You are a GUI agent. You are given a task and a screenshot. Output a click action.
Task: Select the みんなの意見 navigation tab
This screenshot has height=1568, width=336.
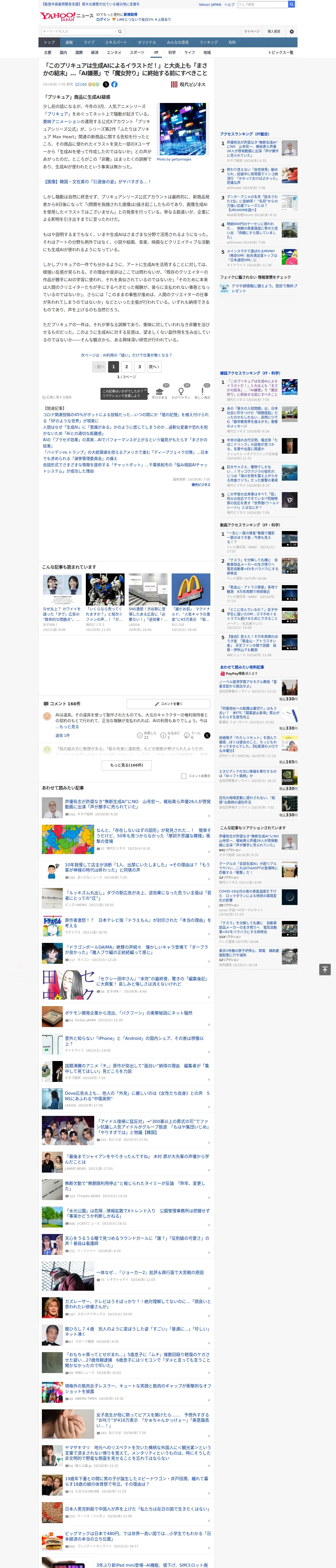(178, 43)
